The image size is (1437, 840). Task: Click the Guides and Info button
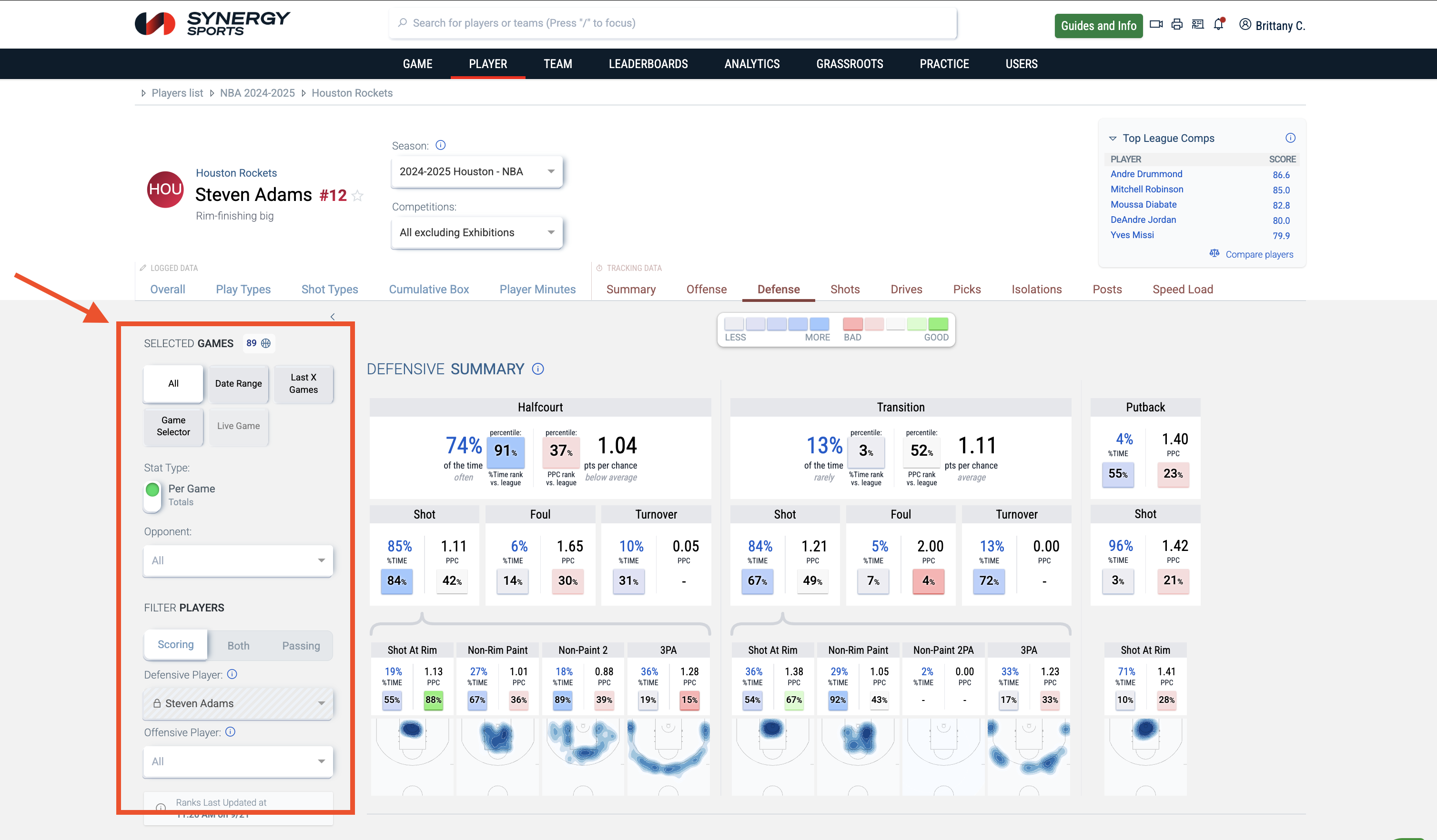pos(1098,26)
